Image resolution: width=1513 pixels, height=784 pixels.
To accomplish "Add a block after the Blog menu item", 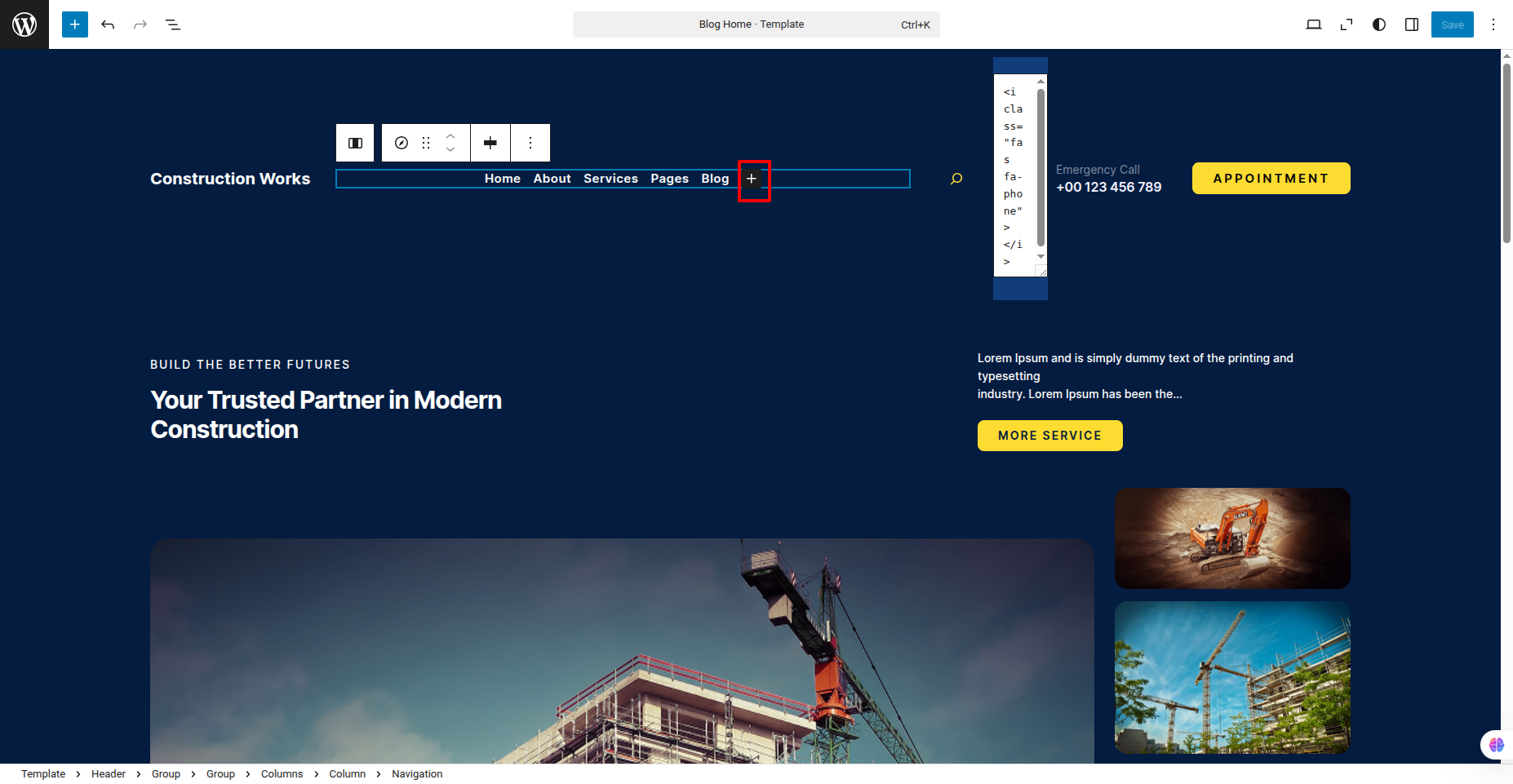I will point(752,179).
